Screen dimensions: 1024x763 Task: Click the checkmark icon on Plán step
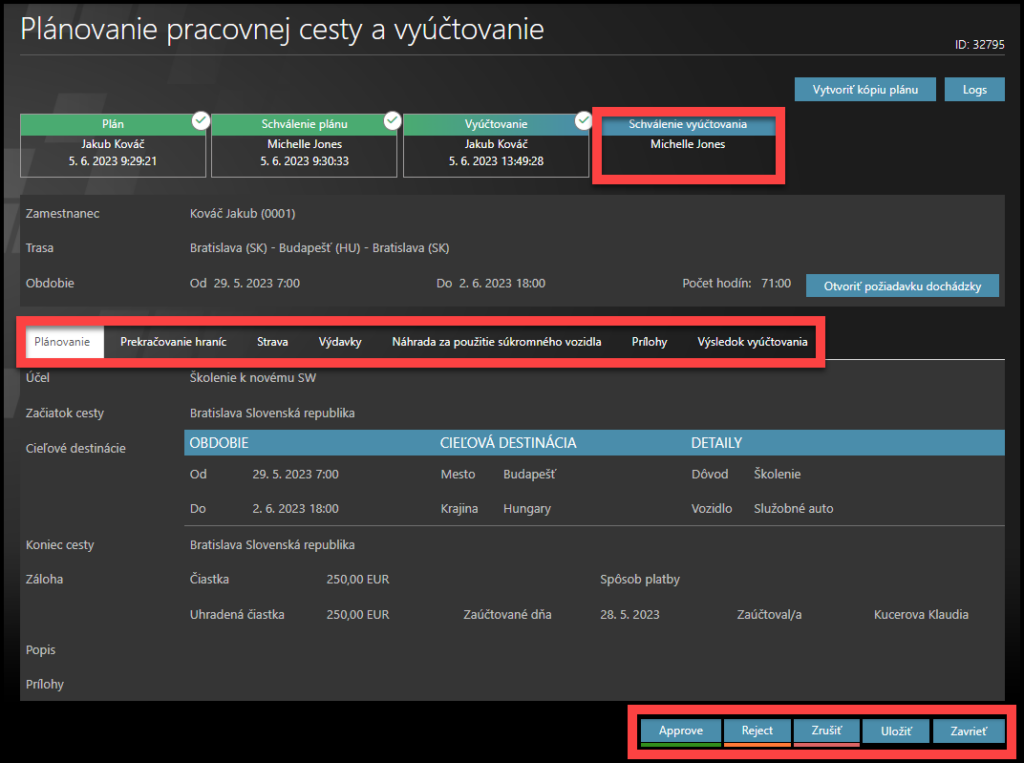pos(201,121)
